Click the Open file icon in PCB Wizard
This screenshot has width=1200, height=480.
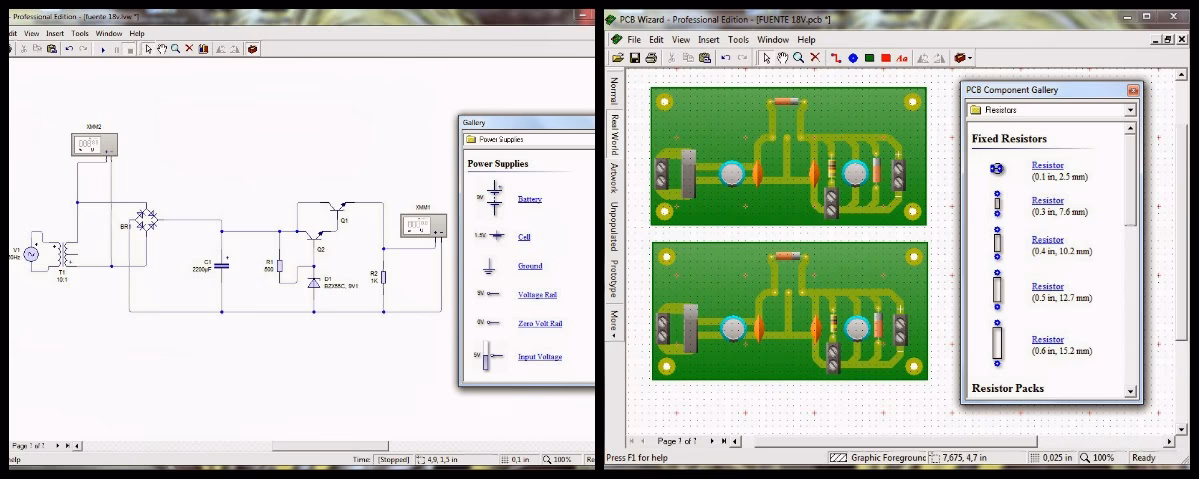click(618, 58)
